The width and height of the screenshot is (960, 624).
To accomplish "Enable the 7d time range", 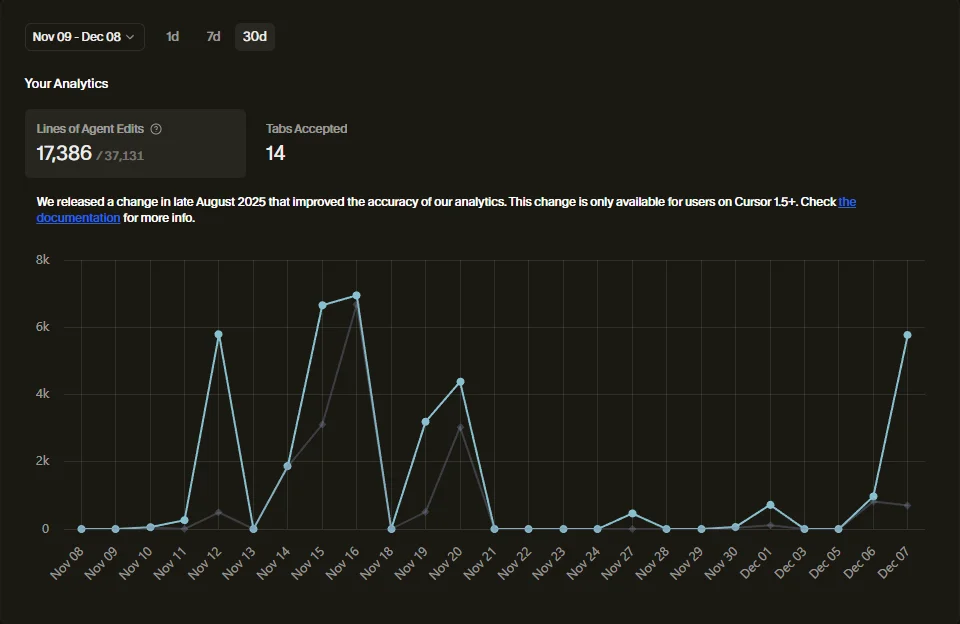I will tap(211, 36).
